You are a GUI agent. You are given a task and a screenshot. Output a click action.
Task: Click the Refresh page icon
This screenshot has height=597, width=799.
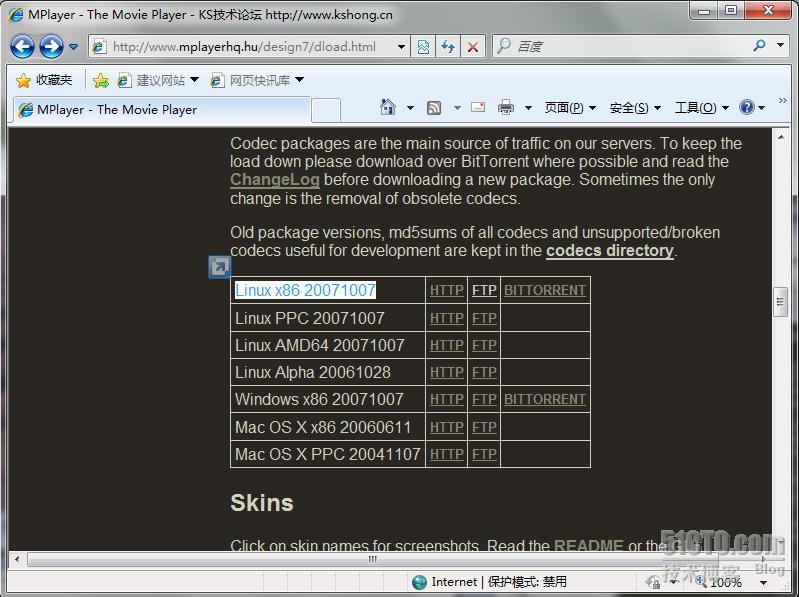pos(447,46)
